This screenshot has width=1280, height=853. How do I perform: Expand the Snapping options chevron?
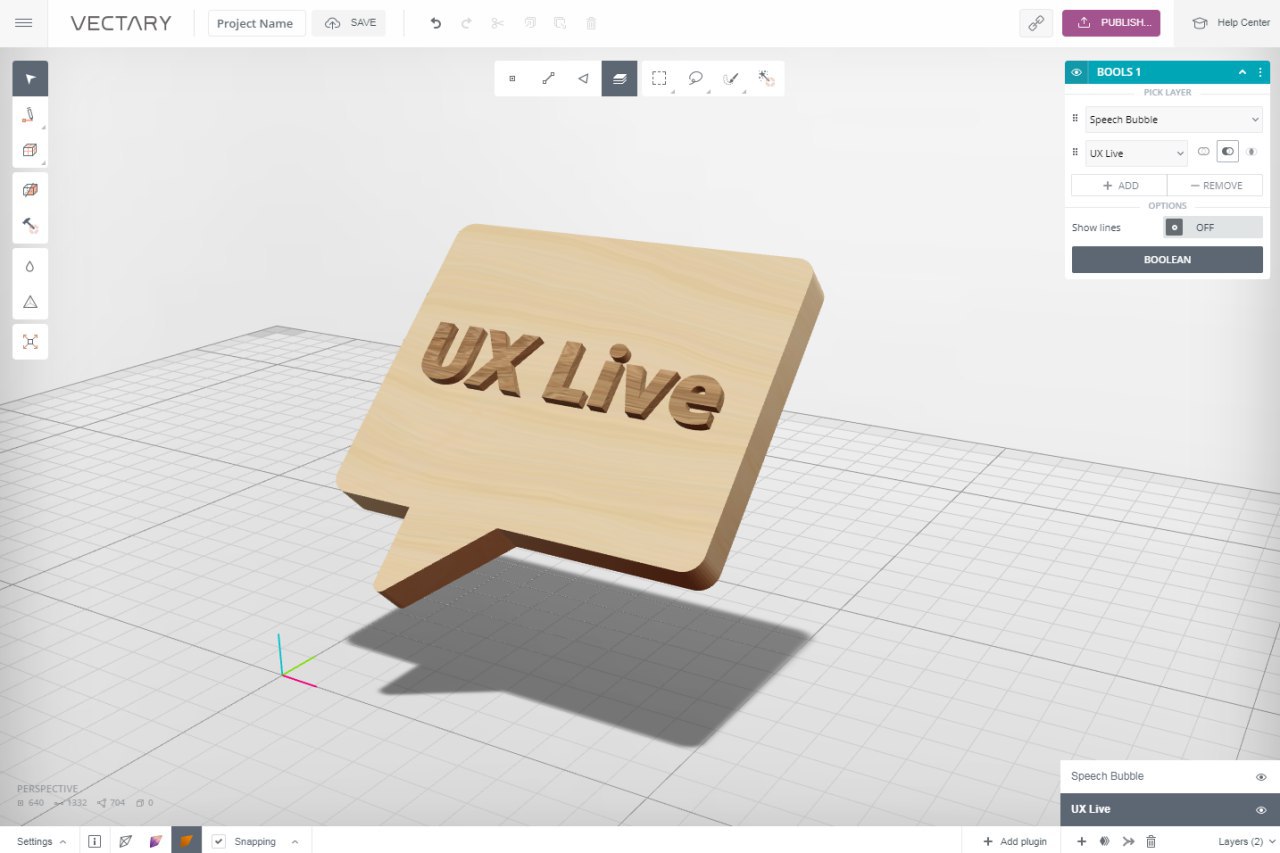(x=295, y=841)
